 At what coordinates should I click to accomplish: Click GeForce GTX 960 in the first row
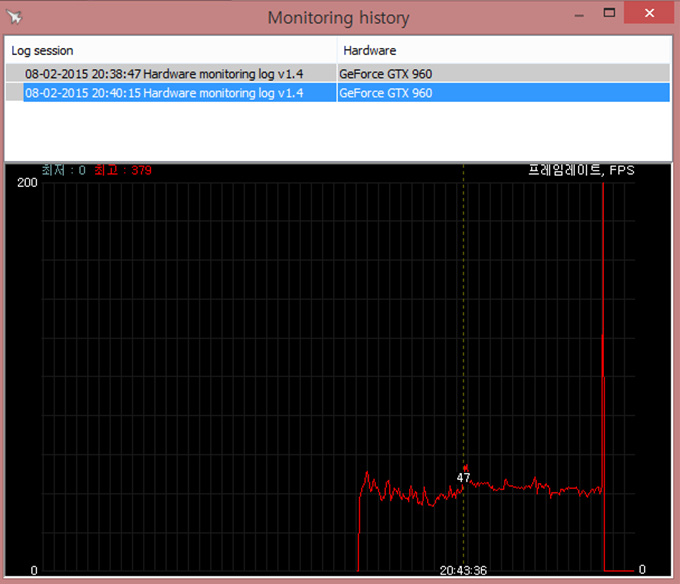pos(386,74)
